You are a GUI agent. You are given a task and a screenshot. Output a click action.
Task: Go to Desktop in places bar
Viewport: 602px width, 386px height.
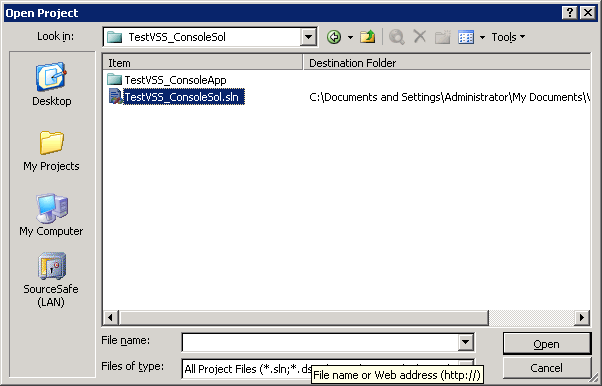pyautogui.click(x=51, y=84)
